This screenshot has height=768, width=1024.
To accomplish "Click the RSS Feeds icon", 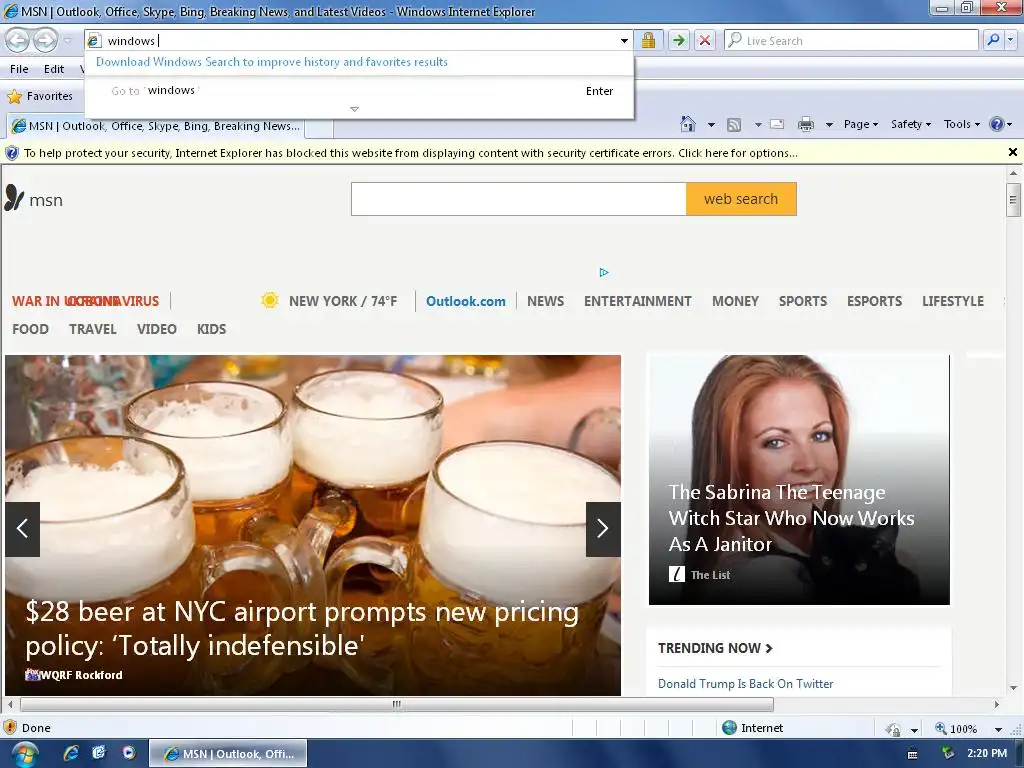I will coord(734,125).
